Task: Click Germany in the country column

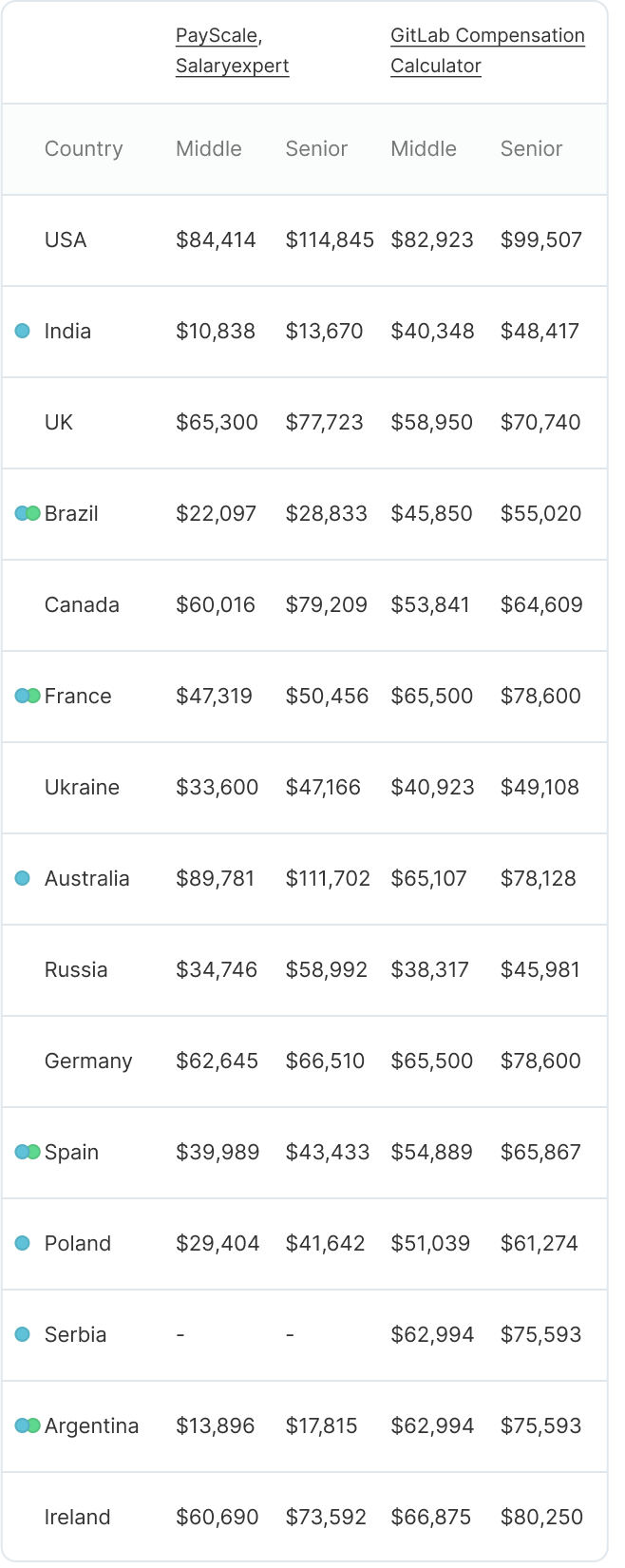Action: 88,1061
